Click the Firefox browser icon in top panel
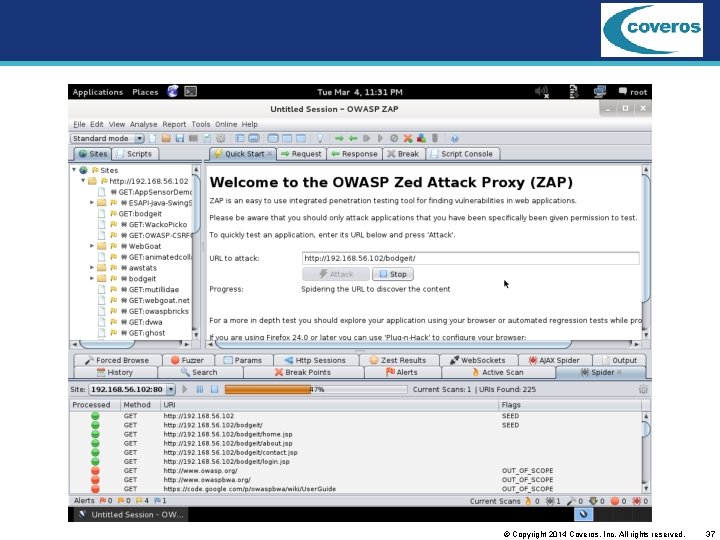The height and width of the screenshot is (540, 720). coord(173,91)
